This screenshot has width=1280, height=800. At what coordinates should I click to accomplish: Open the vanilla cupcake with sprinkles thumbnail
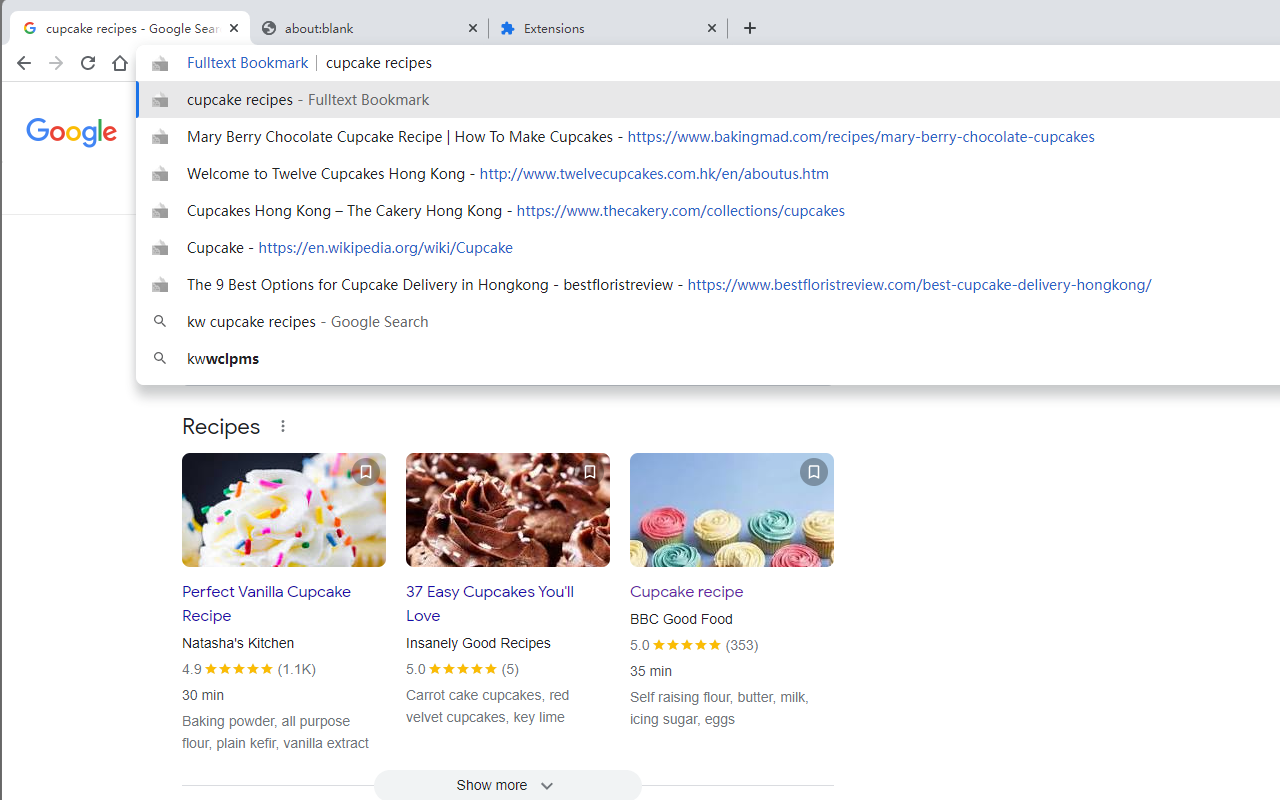pos(284,510)
